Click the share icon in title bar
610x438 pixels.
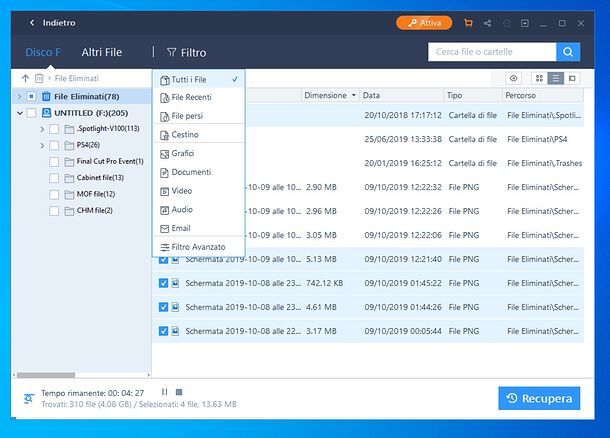[487, 23]
